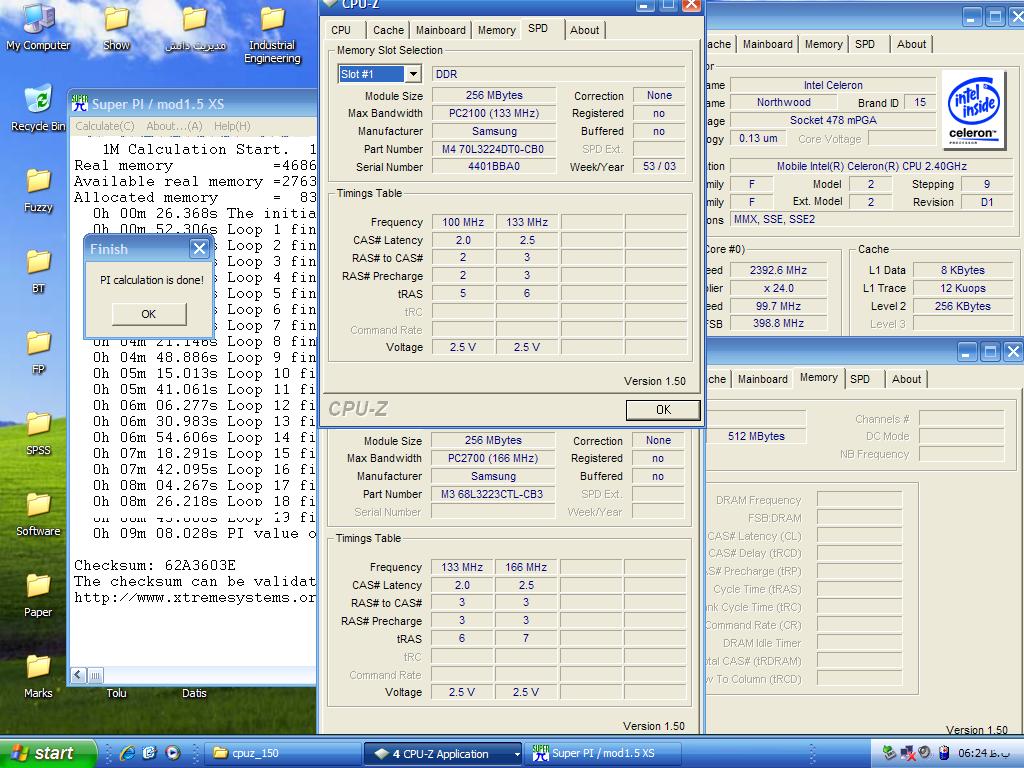
Task: Open the Software folder
Action: 38,514
